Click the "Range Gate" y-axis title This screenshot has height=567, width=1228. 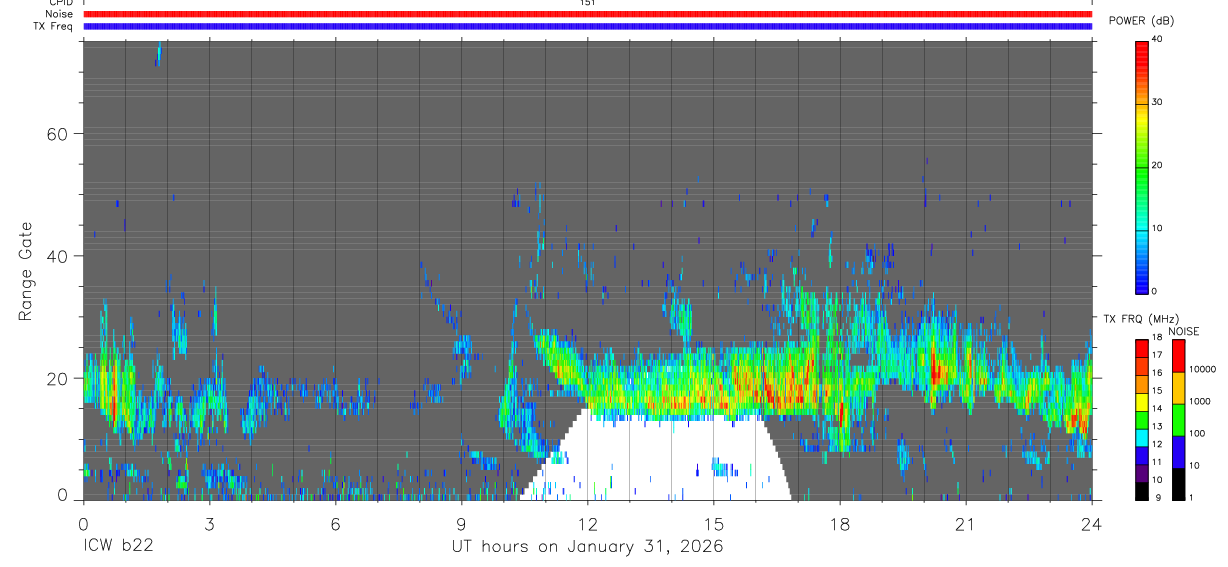point(27,271)
